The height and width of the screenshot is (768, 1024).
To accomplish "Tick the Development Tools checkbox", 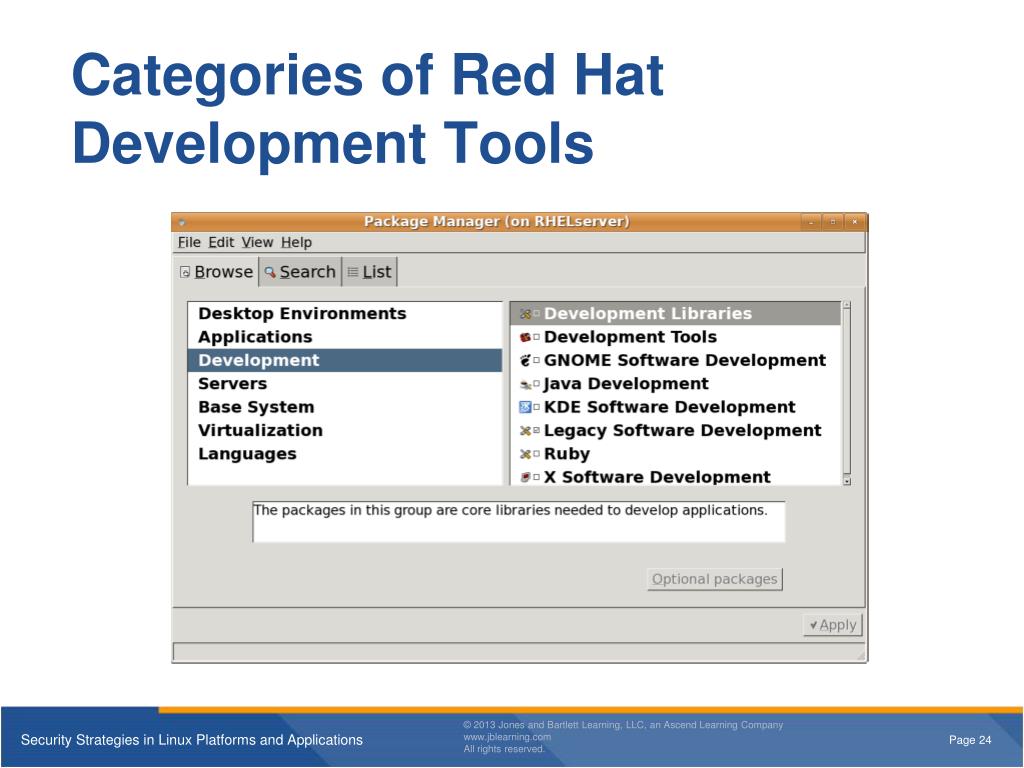I will tap(536, 338).
